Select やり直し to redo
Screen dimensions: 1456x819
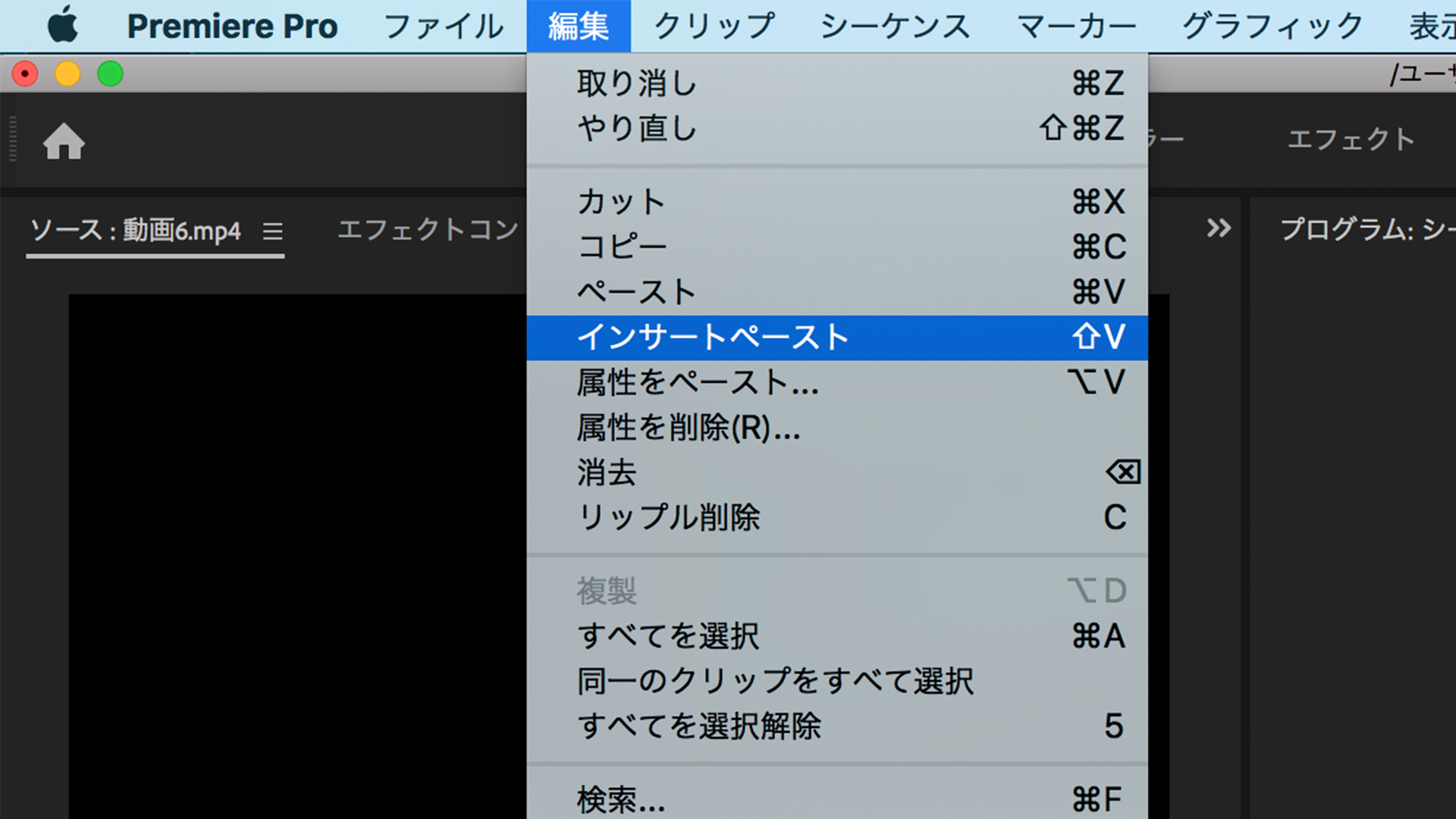coord(635,127)
